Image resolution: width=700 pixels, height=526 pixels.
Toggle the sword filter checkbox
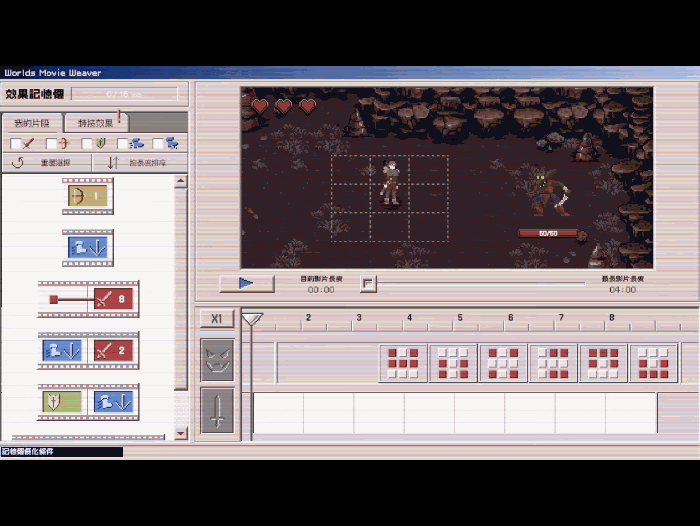17,144
